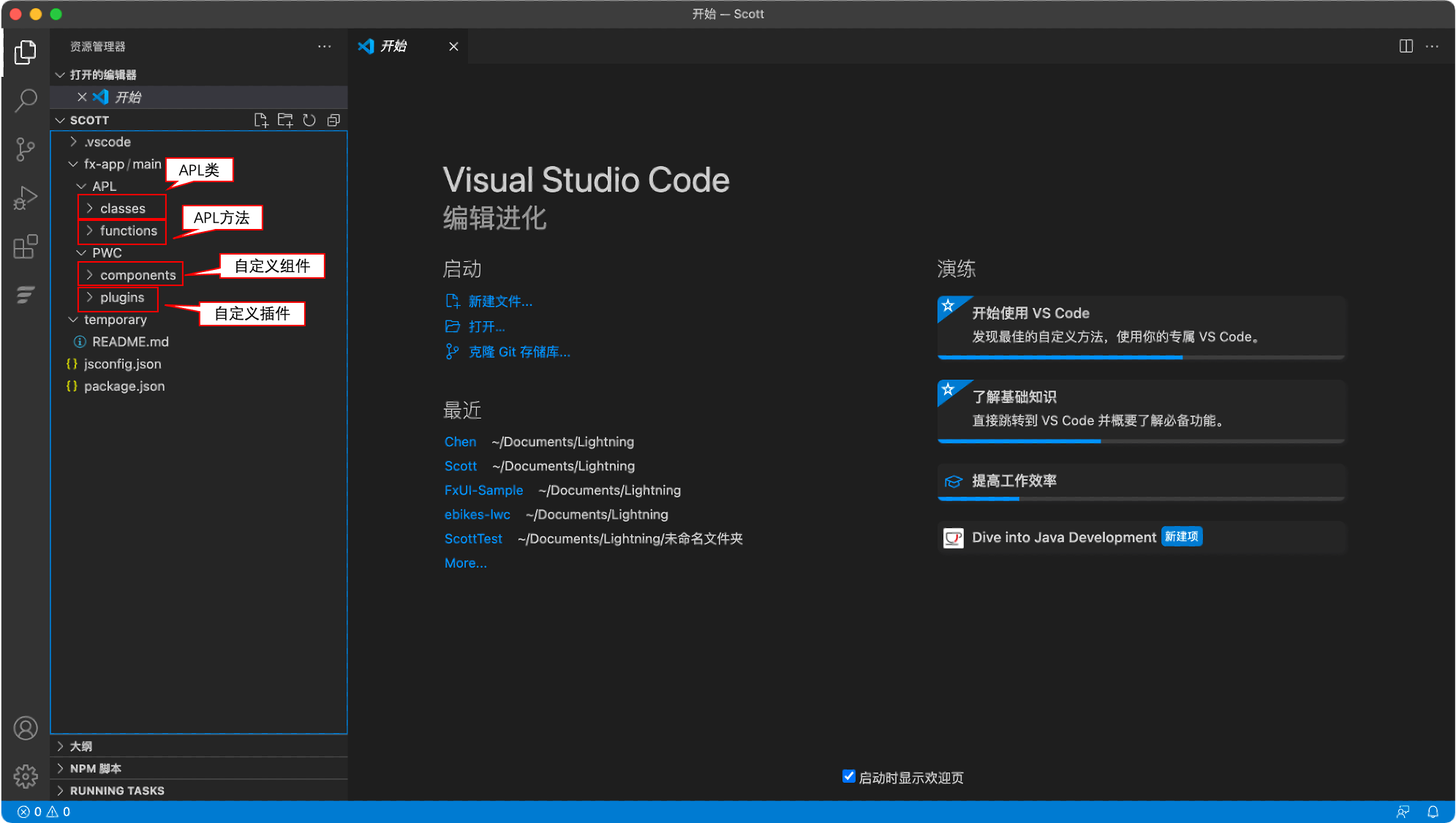
Task: Split the editor to the right
Action: (1406, 46)
